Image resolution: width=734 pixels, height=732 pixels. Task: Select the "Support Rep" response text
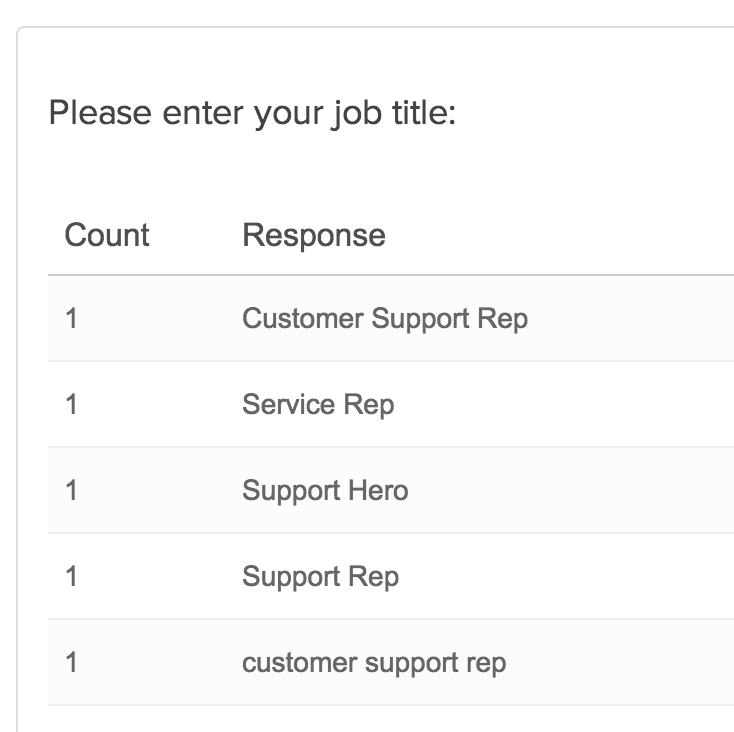click(320, 577)
